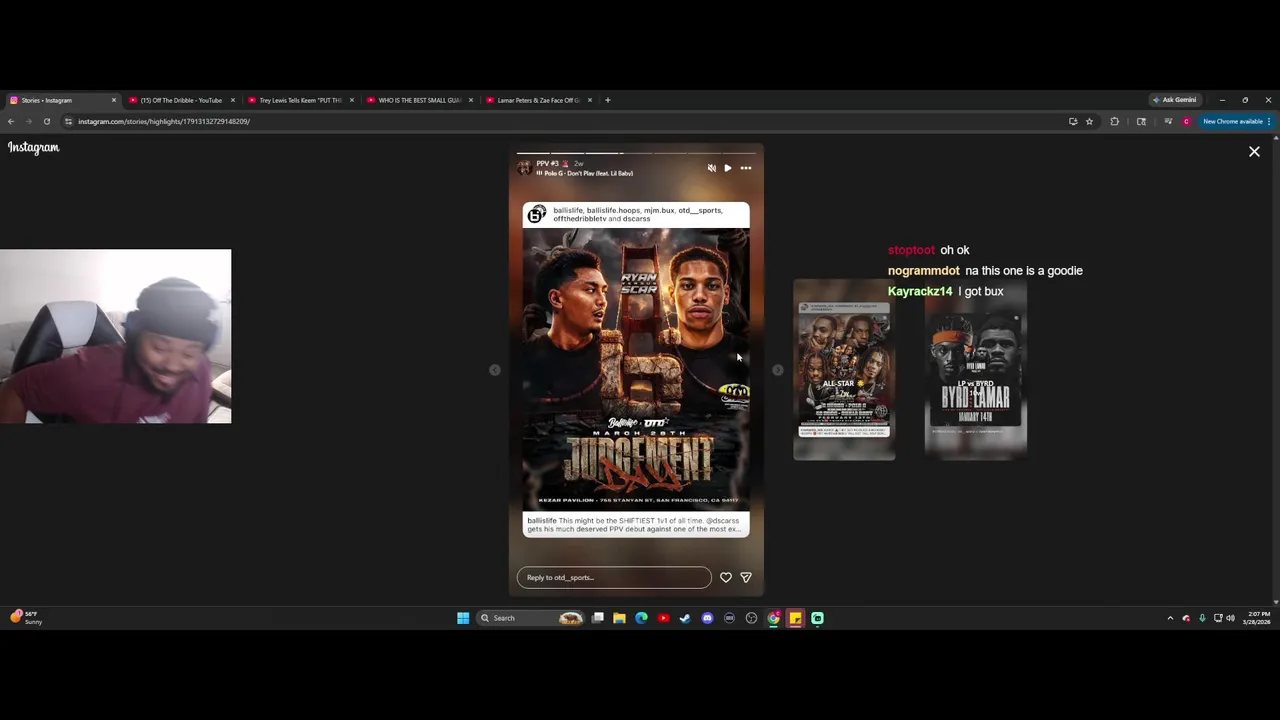The height and width of the screenshot is (720, 1280).
Task: View site information icon in address bar
Action: (x=68, y=121)
